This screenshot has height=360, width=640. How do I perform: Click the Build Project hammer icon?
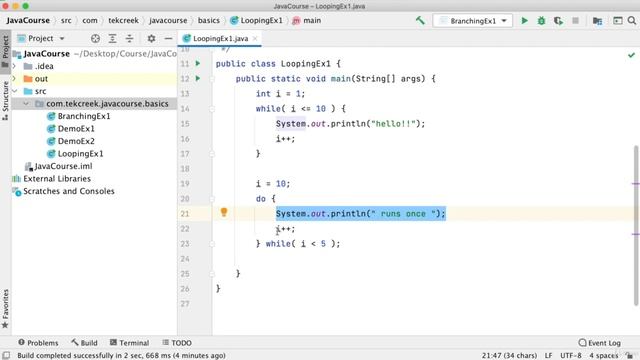420,20
